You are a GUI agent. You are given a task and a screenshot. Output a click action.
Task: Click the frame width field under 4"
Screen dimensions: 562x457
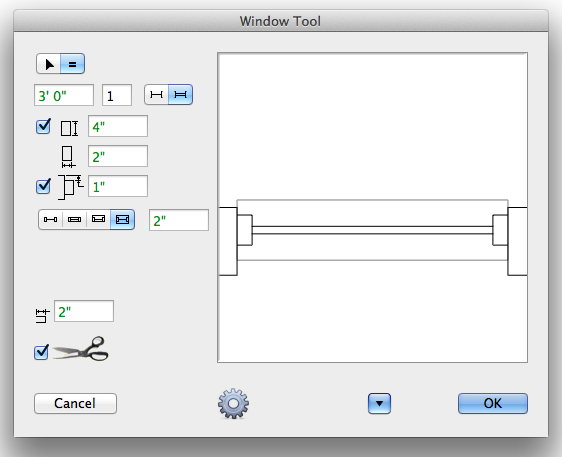[118, 156]
